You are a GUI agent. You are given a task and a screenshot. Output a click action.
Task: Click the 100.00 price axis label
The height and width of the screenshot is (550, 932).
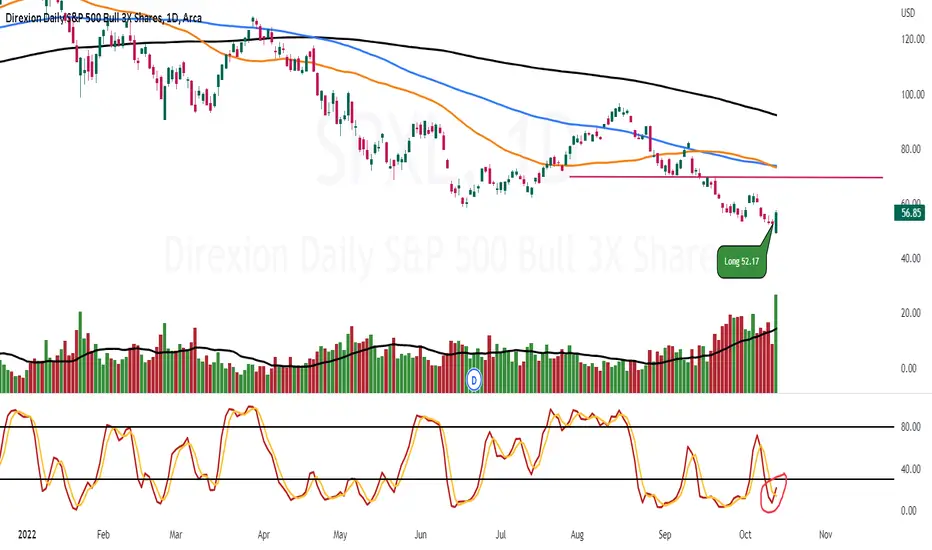pyautogui.click(x=912, y=95)
